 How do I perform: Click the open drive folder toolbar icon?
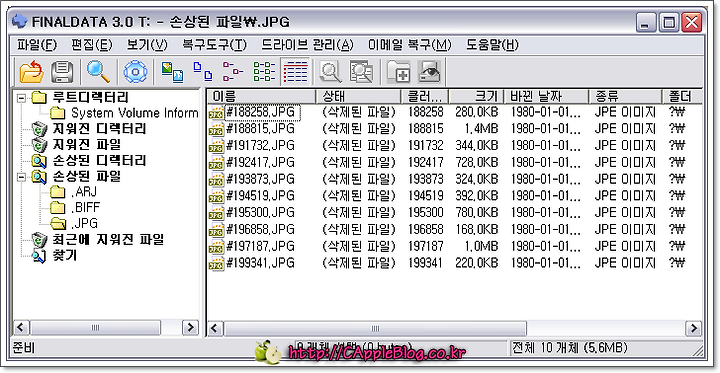(31, 72)
